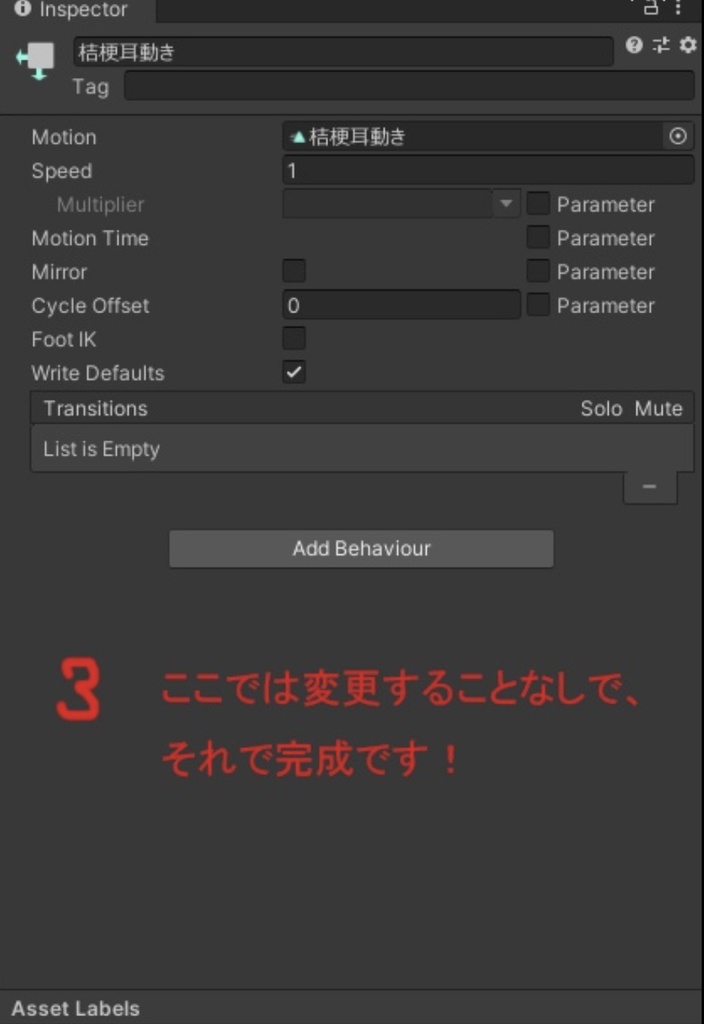Click the Cycle Offset label

click(x=90, y=306)
